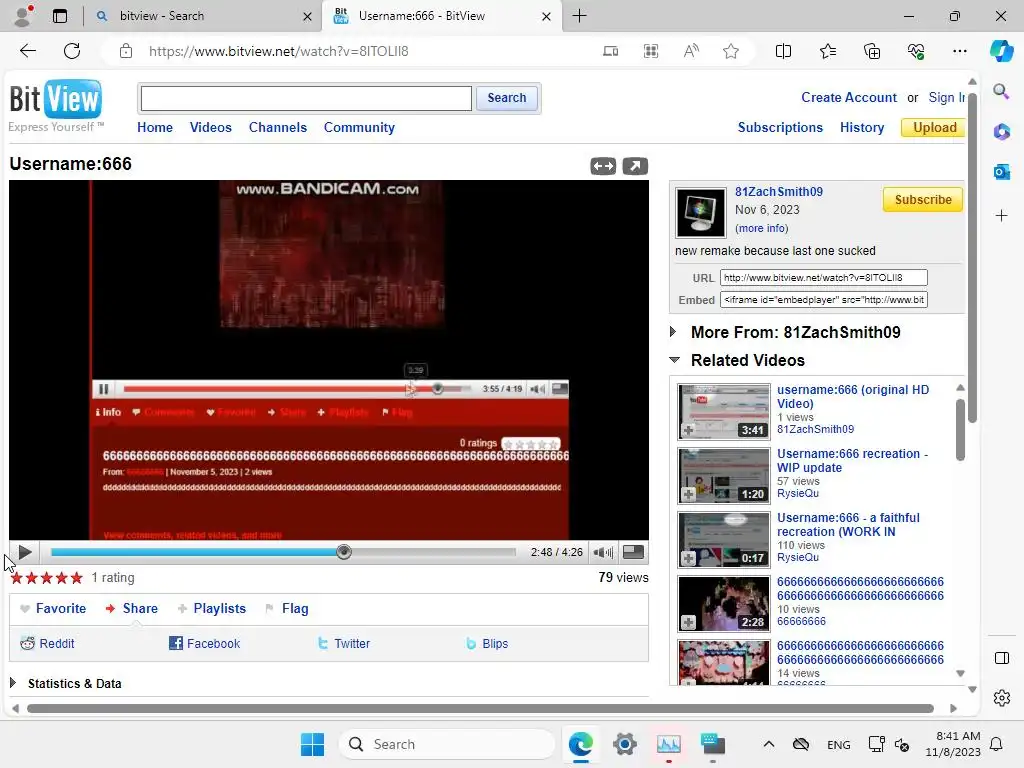The width and height of the screenshot is (1024, 768).
Task: Open the Videos menu item
Action: point(210,127)
